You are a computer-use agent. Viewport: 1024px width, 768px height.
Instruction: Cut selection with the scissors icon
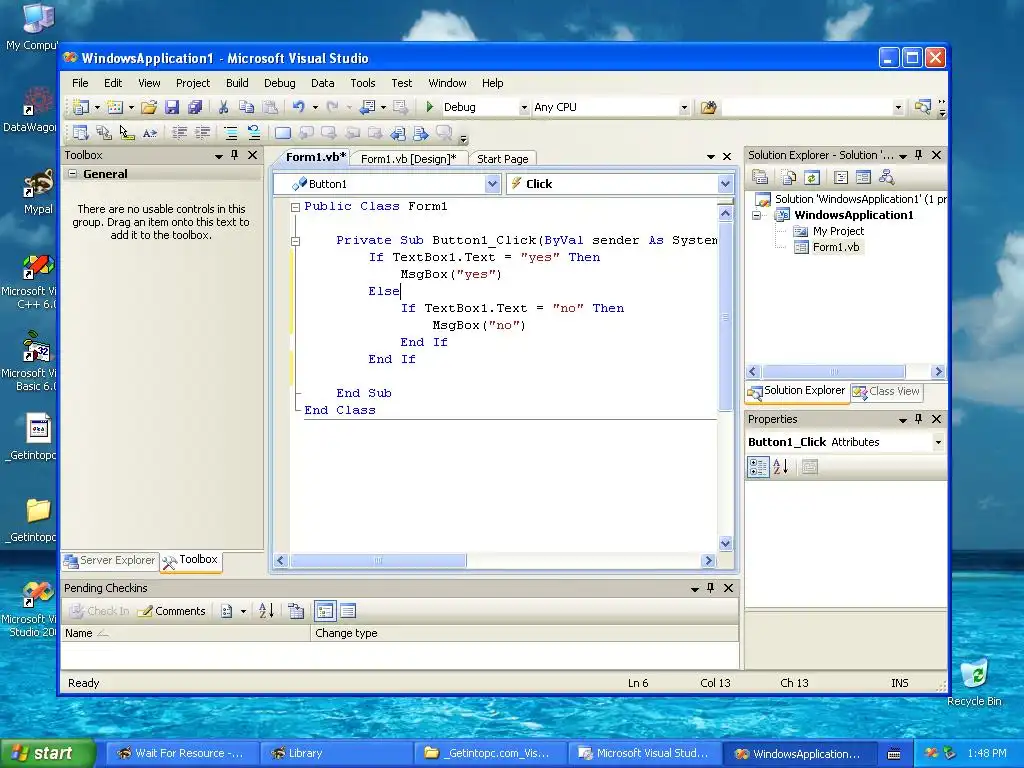pos(223,107)
